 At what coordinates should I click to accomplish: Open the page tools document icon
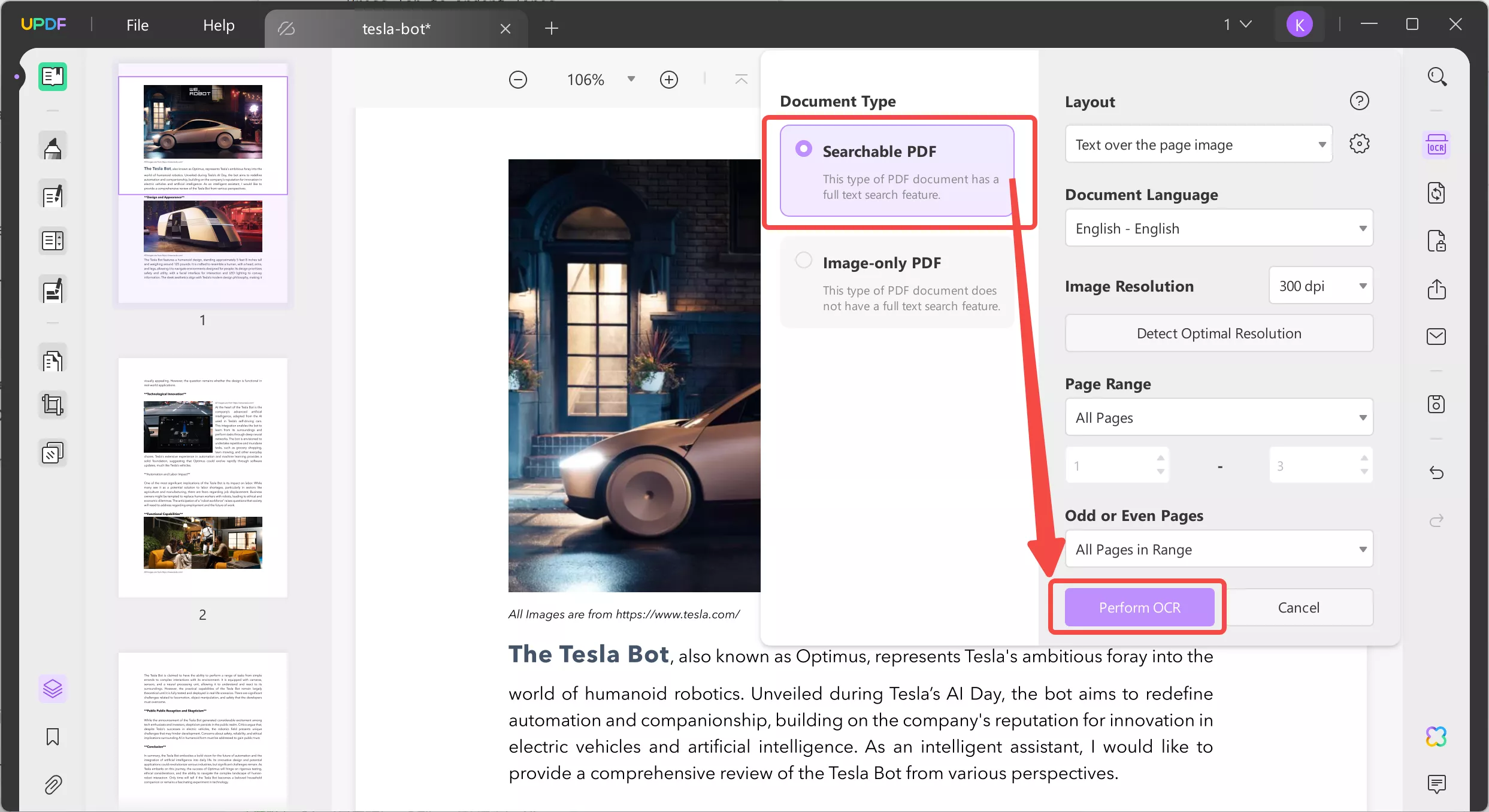[53, 359]
